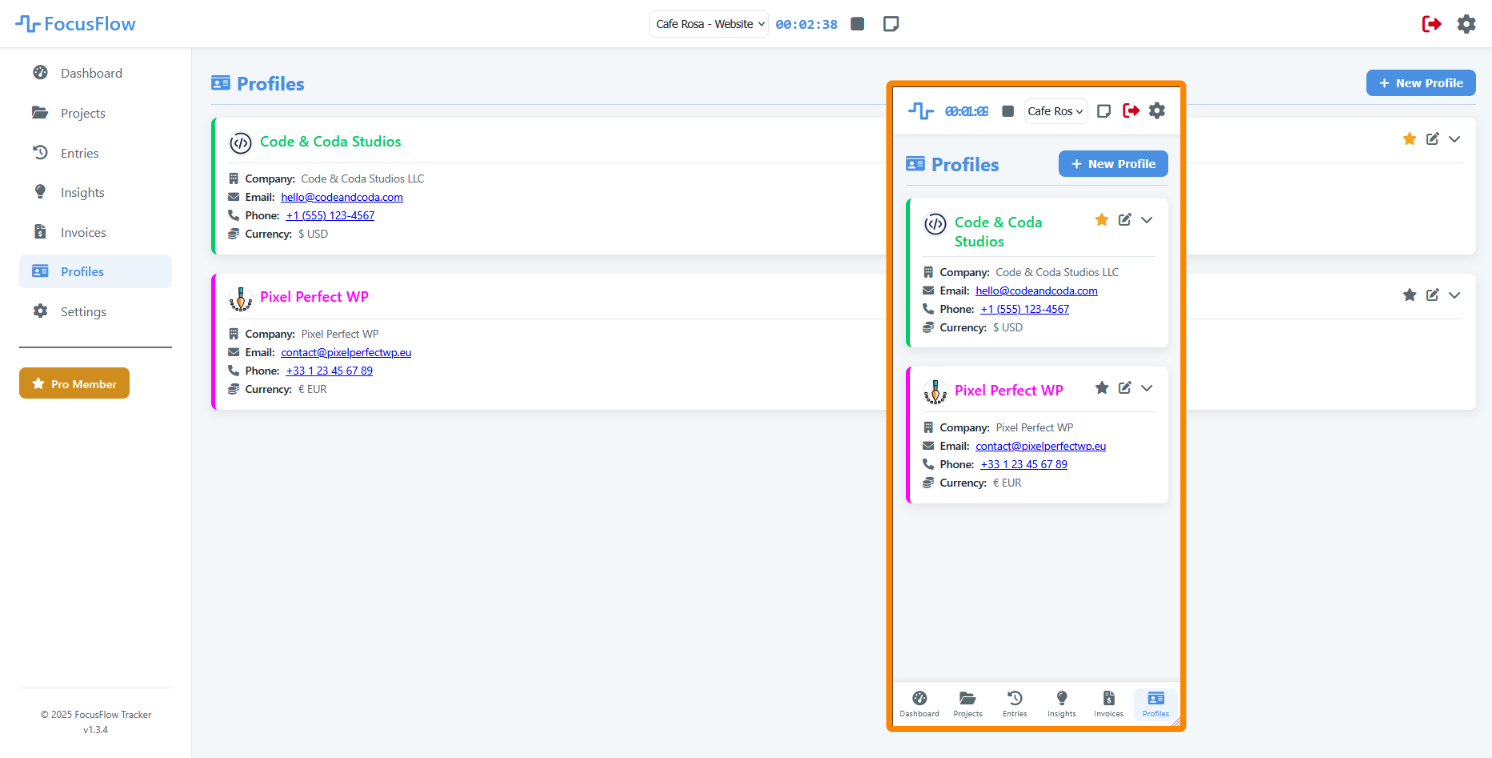Click the red logout icon in main header

tap(1432, 24)
